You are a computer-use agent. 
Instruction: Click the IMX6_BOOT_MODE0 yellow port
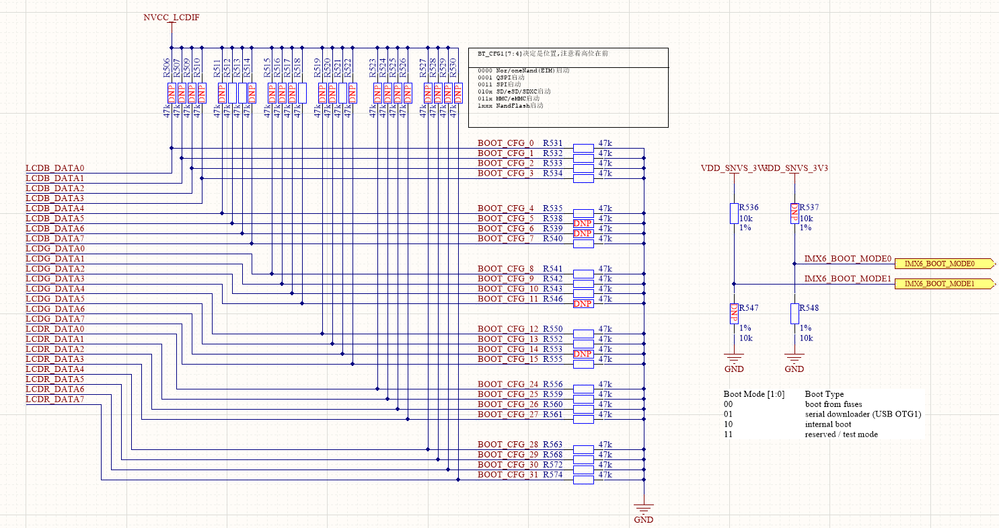tap(945, 264)
